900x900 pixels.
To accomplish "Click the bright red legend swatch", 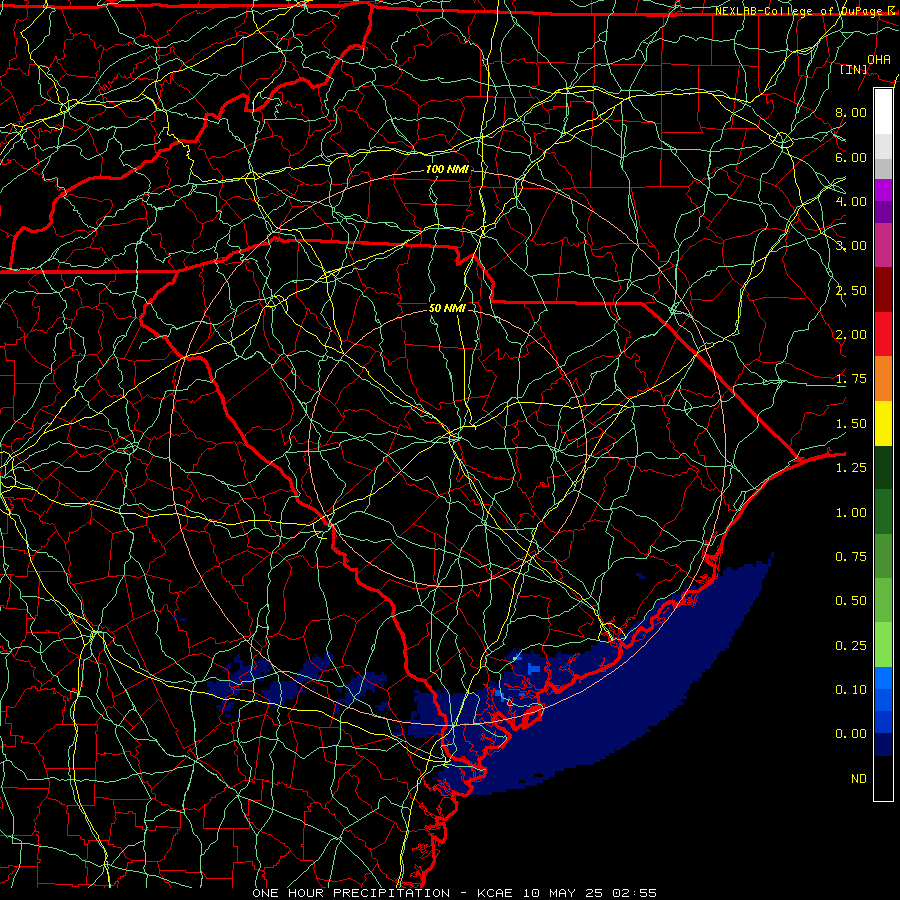I will click(883, 334).
